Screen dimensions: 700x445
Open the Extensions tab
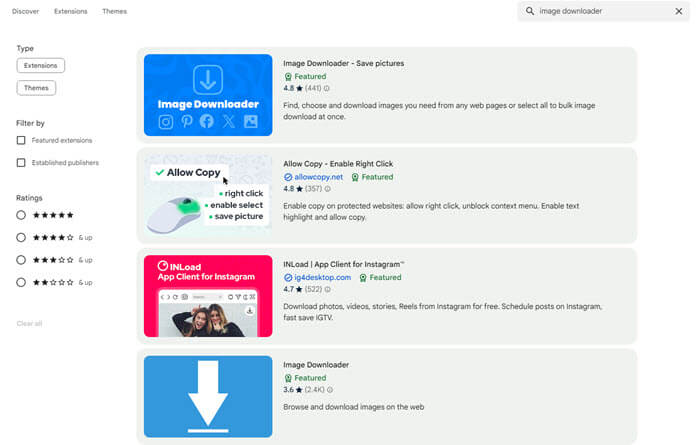[71, 11]
